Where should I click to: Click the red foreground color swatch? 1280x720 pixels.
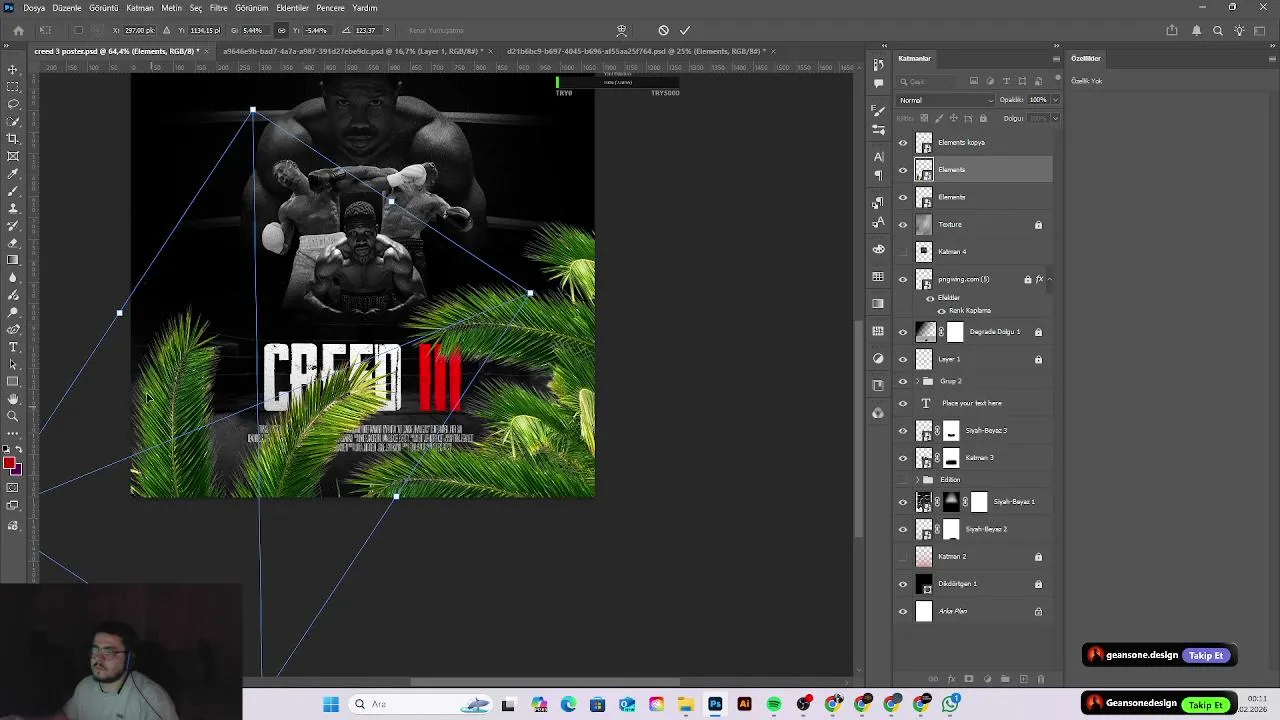pyautogui.click(x=10, y=463)
